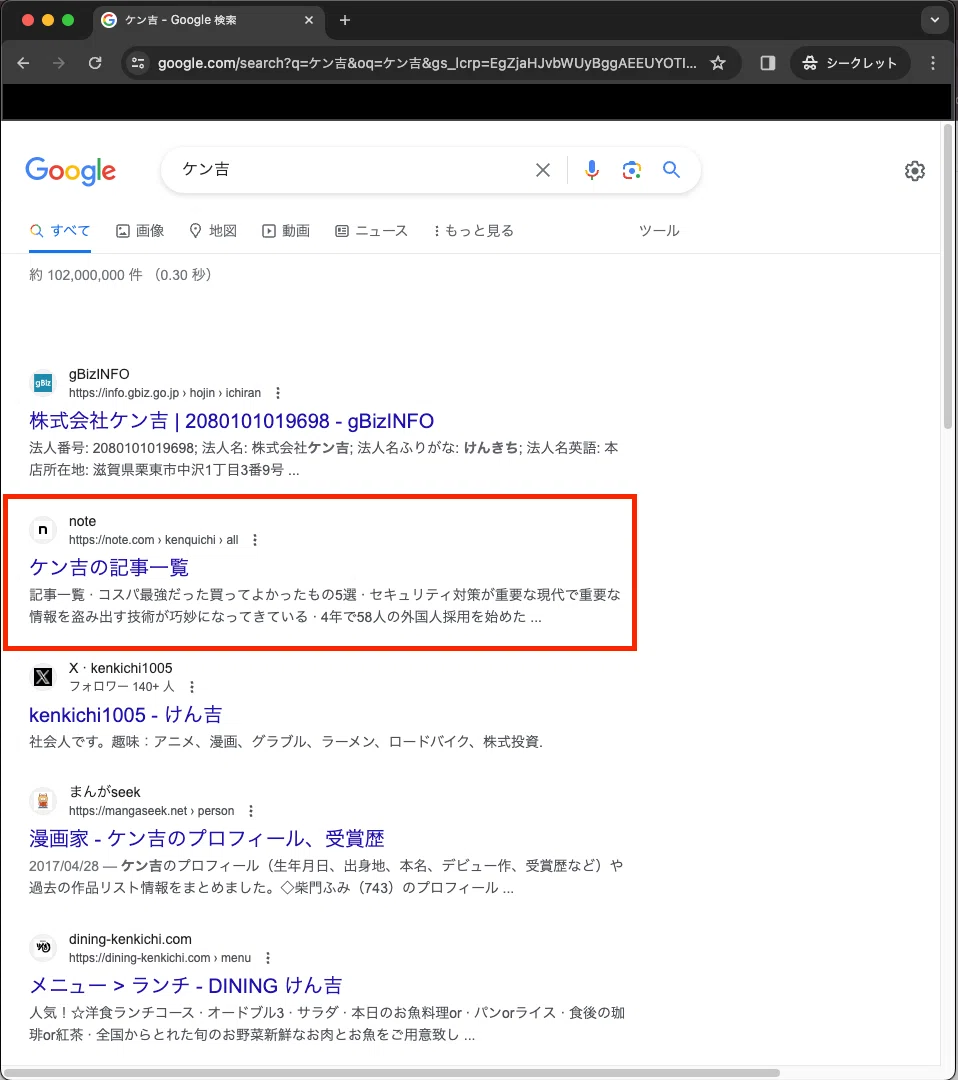Viewport: 958px width, 1080px height.
Task: Open more options for gBizINFO result
Action: click(278, 393)
